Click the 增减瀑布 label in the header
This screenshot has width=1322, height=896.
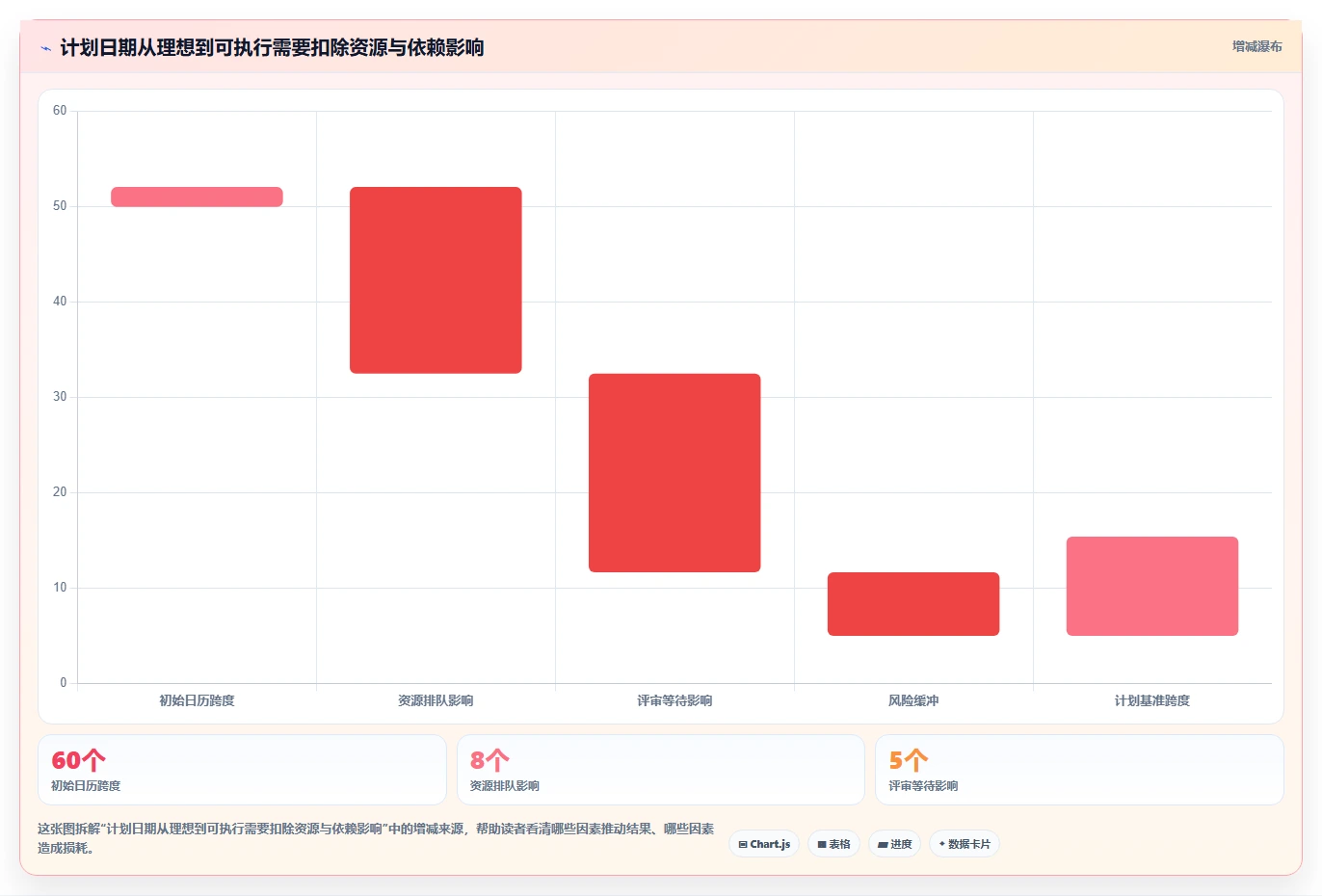coord(1256,46)
